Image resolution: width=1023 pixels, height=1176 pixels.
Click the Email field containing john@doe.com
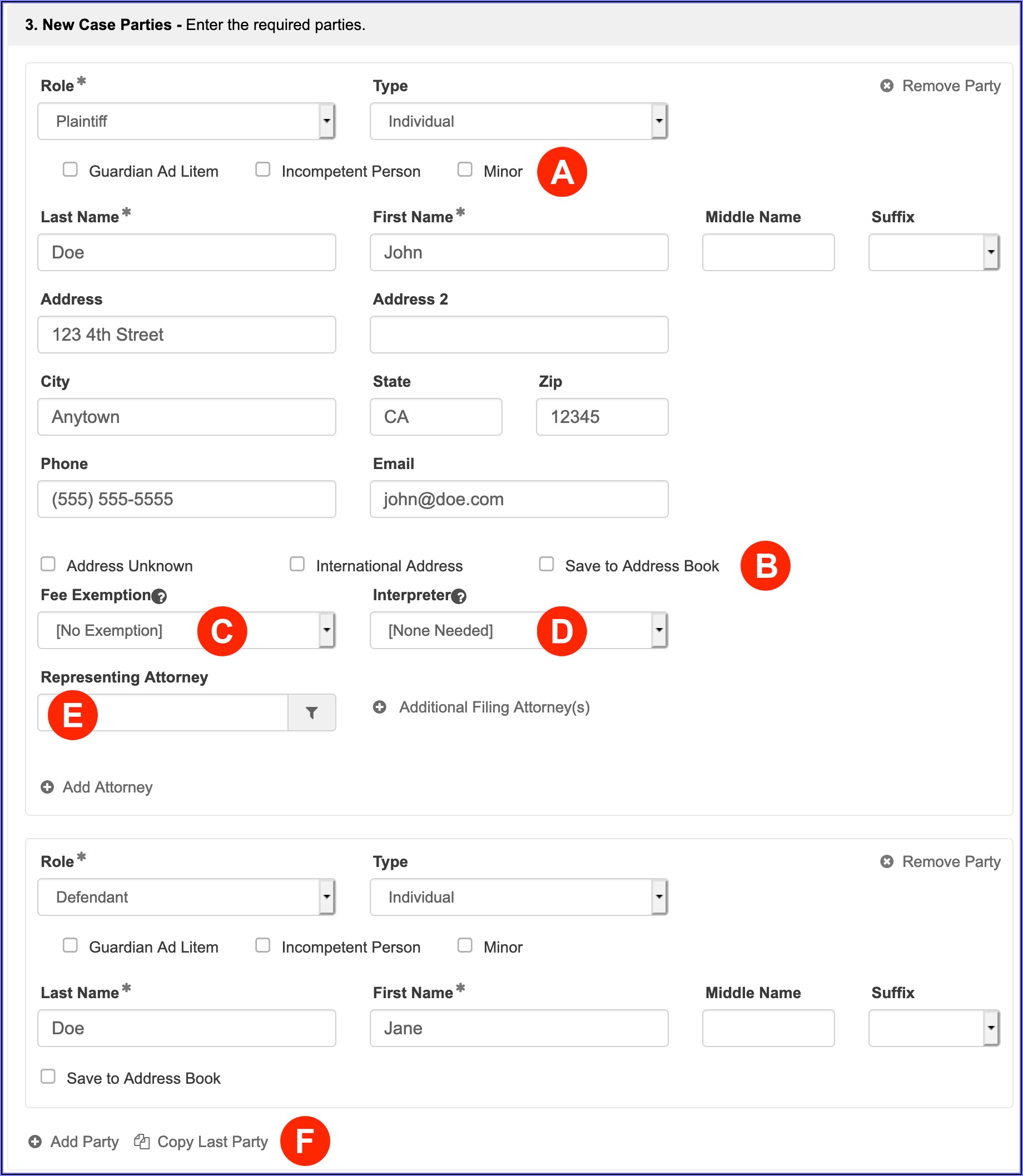tap(518, 499)
